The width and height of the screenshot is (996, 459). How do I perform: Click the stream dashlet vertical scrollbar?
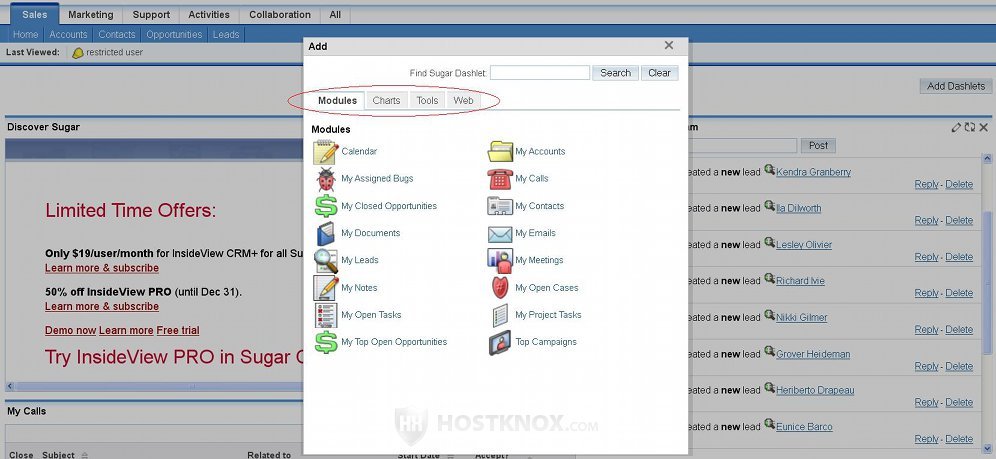tap(987, 282)
